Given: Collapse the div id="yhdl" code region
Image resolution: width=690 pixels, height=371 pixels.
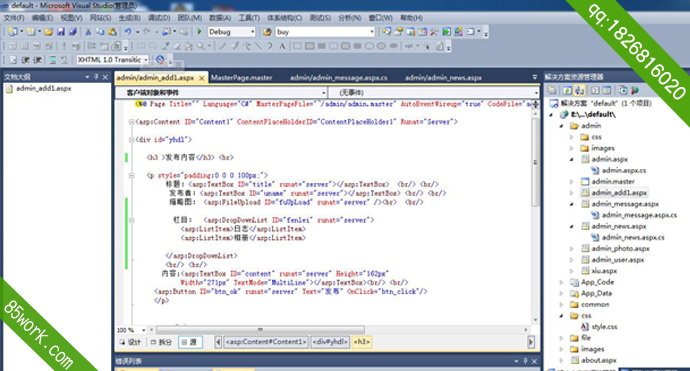Looking at the screenshot, I should pos(131,140).
